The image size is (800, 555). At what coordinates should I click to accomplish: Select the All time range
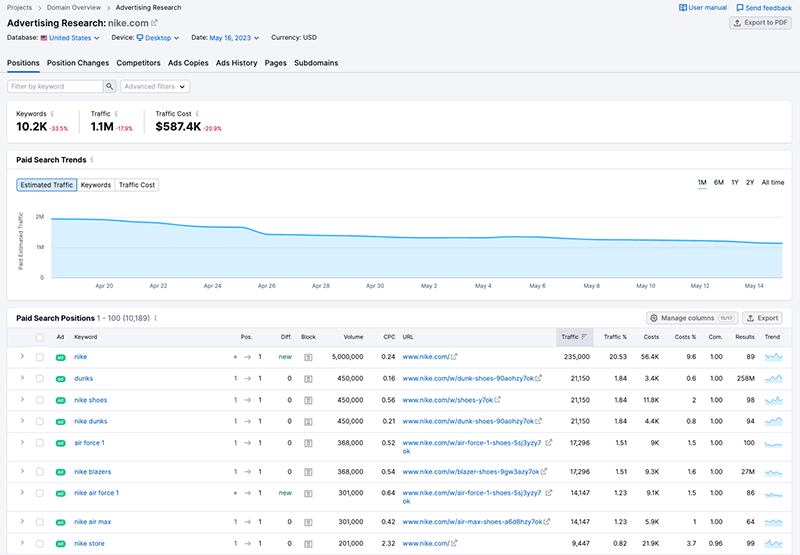pyautogui.click(x=772, y=183)
